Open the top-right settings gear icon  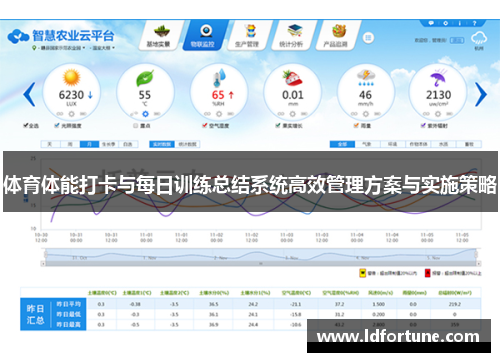tap(446, 23)
